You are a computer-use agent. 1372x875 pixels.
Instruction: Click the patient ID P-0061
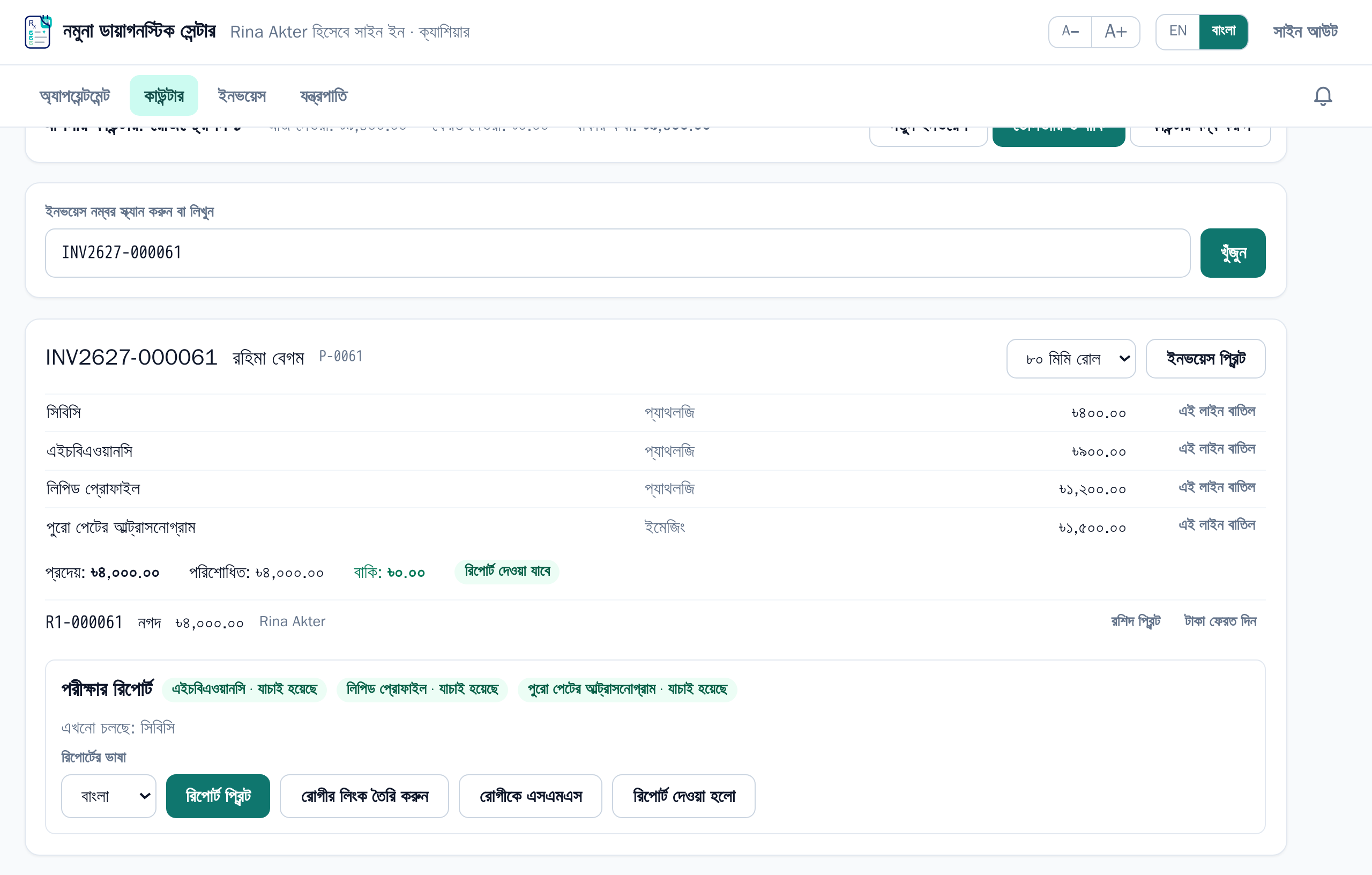pos(341,357)
